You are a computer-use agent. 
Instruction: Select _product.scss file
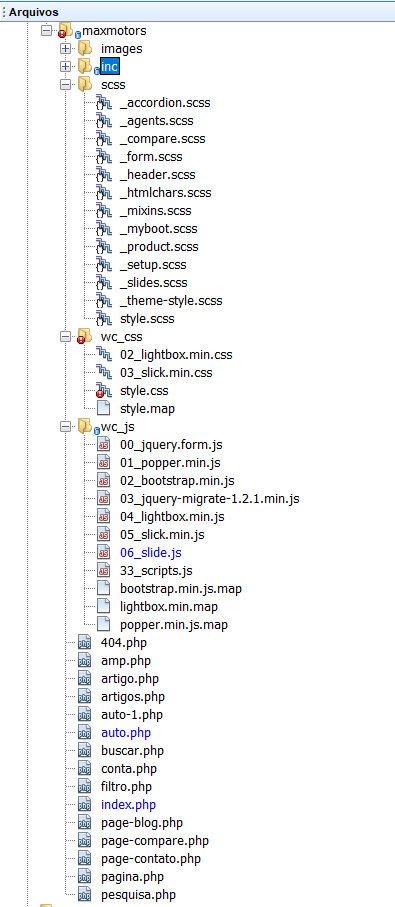(159, 246)
